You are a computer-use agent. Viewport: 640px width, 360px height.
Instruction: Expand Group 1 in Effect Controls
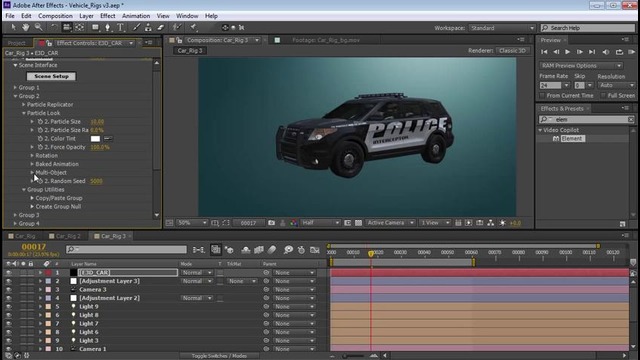(x=15, y=87)
